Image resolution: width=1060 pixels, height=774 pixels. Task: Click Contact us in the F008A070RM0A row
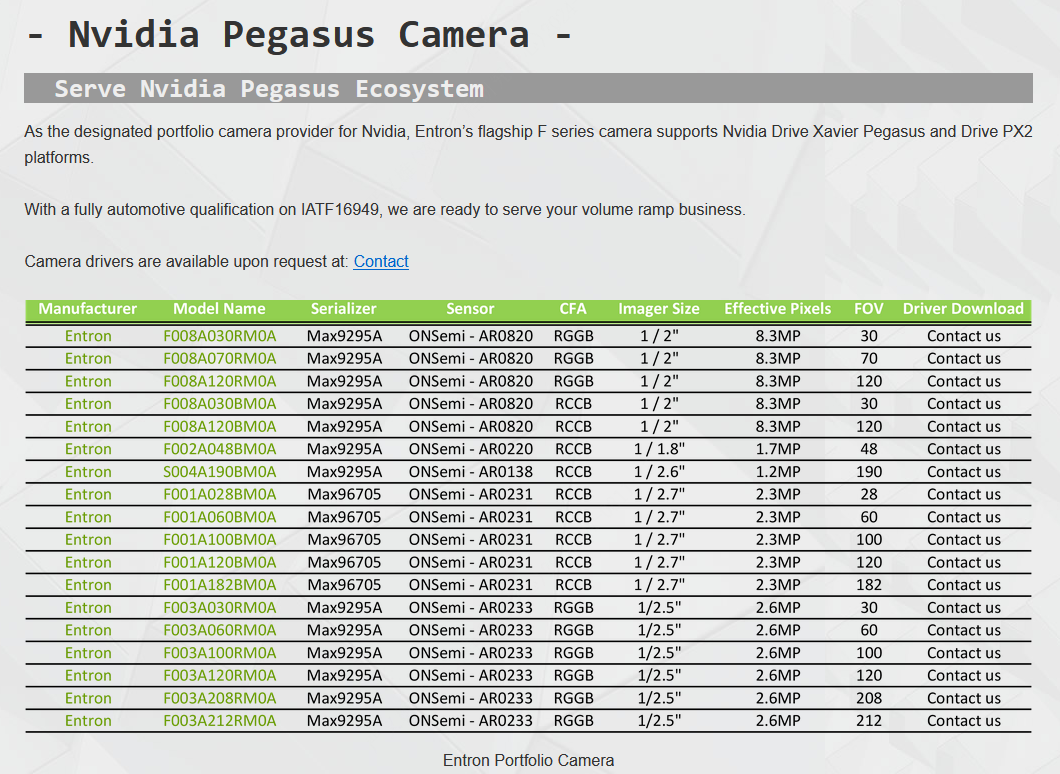(963, 358)
